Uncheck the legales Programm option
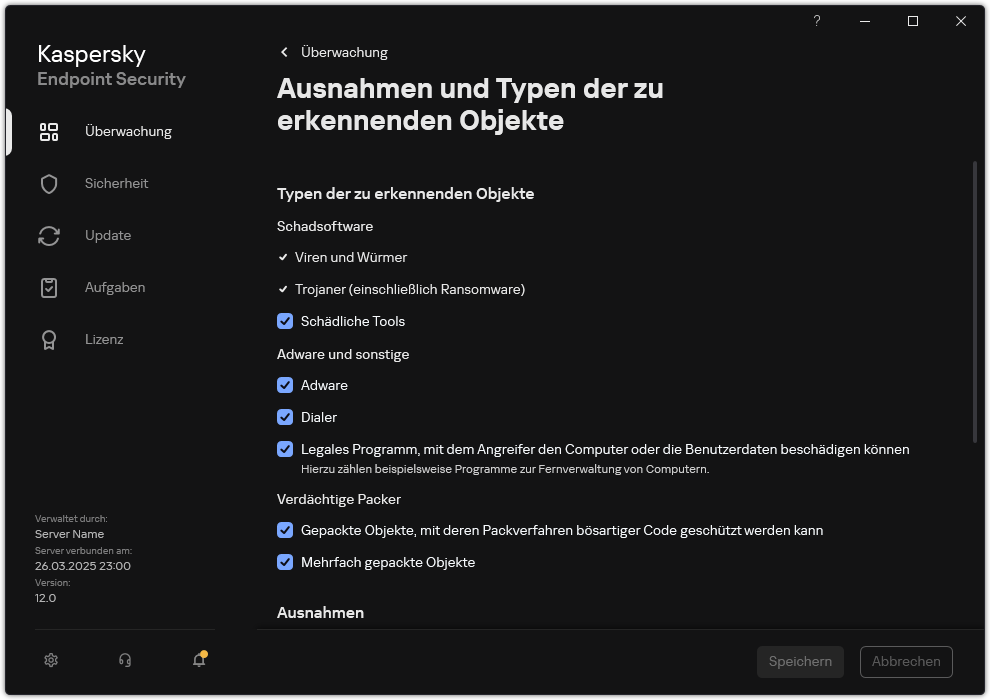The height and width of the screenshot is (700, 990). coord(285,449)
